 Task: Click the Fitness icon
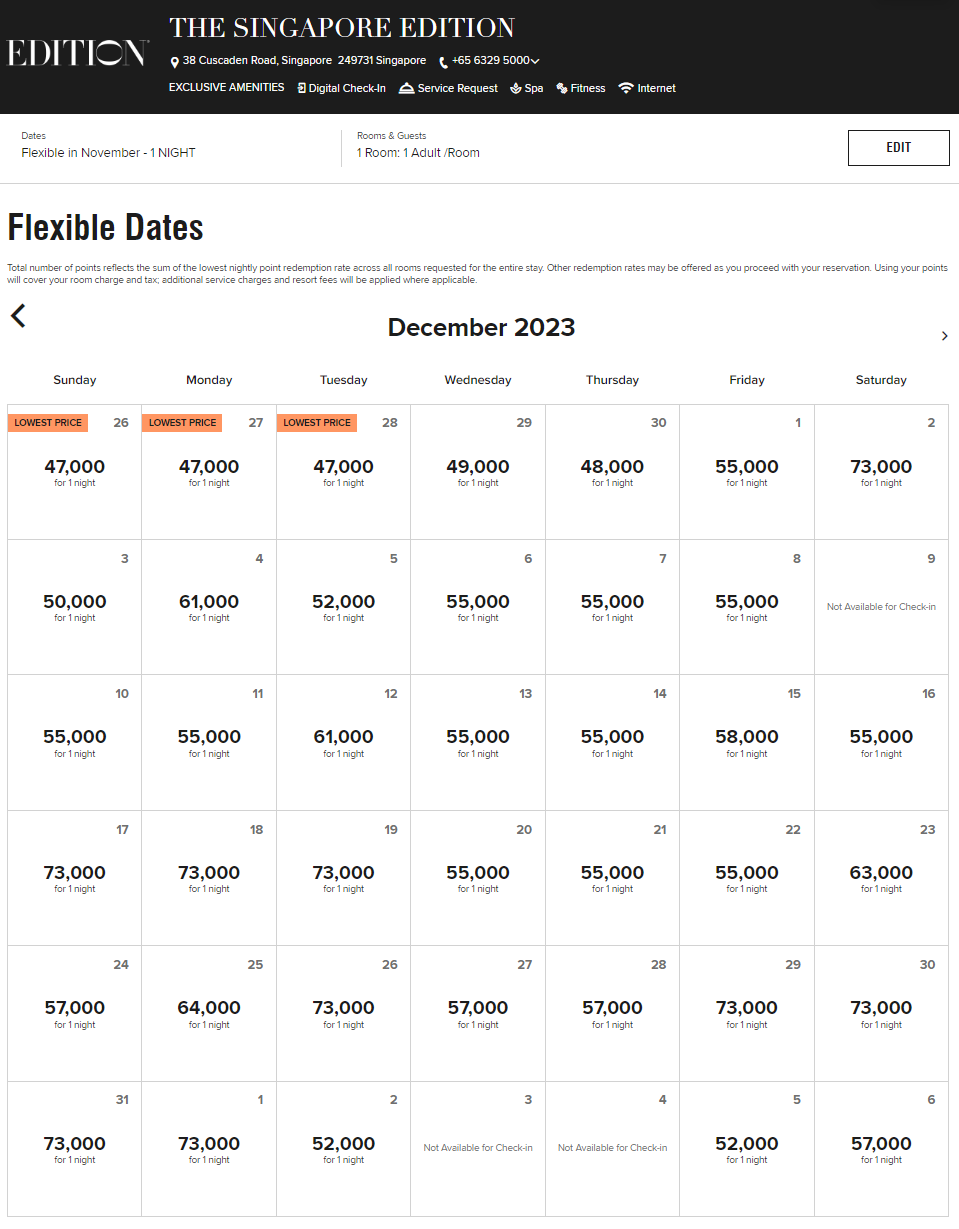[562, 88]
